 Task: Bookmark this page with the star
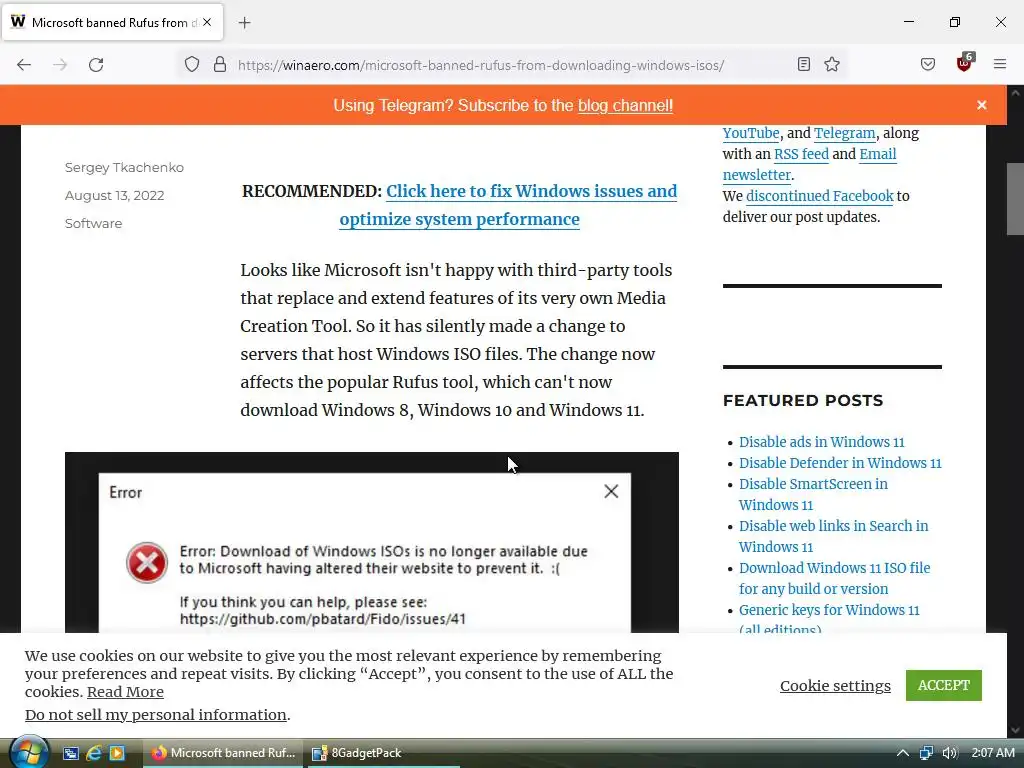coord(831,64)
